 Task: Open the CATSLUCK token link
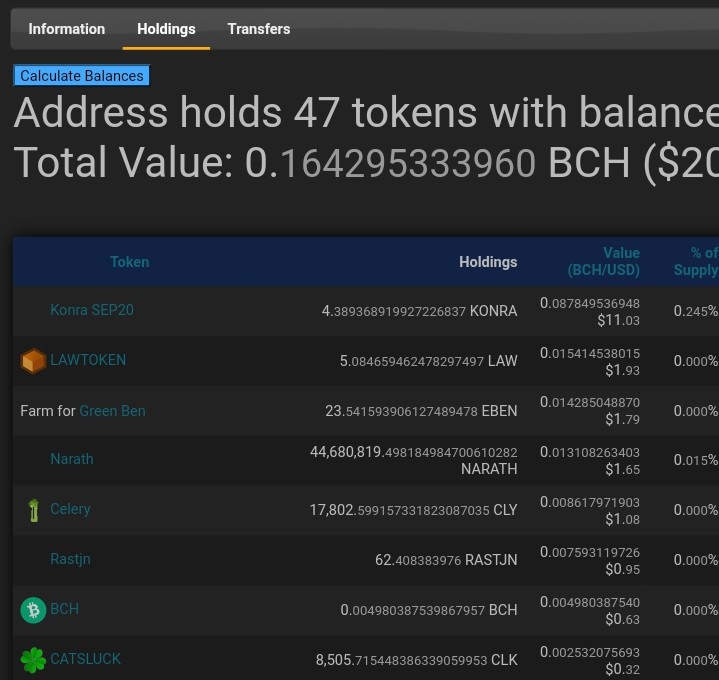click(85, 659)
